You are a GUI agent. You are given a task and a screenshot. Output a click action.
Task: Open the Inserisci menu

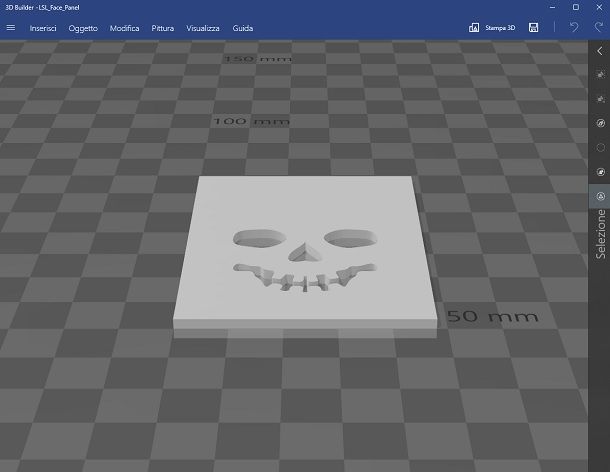(x=43, y=28)
